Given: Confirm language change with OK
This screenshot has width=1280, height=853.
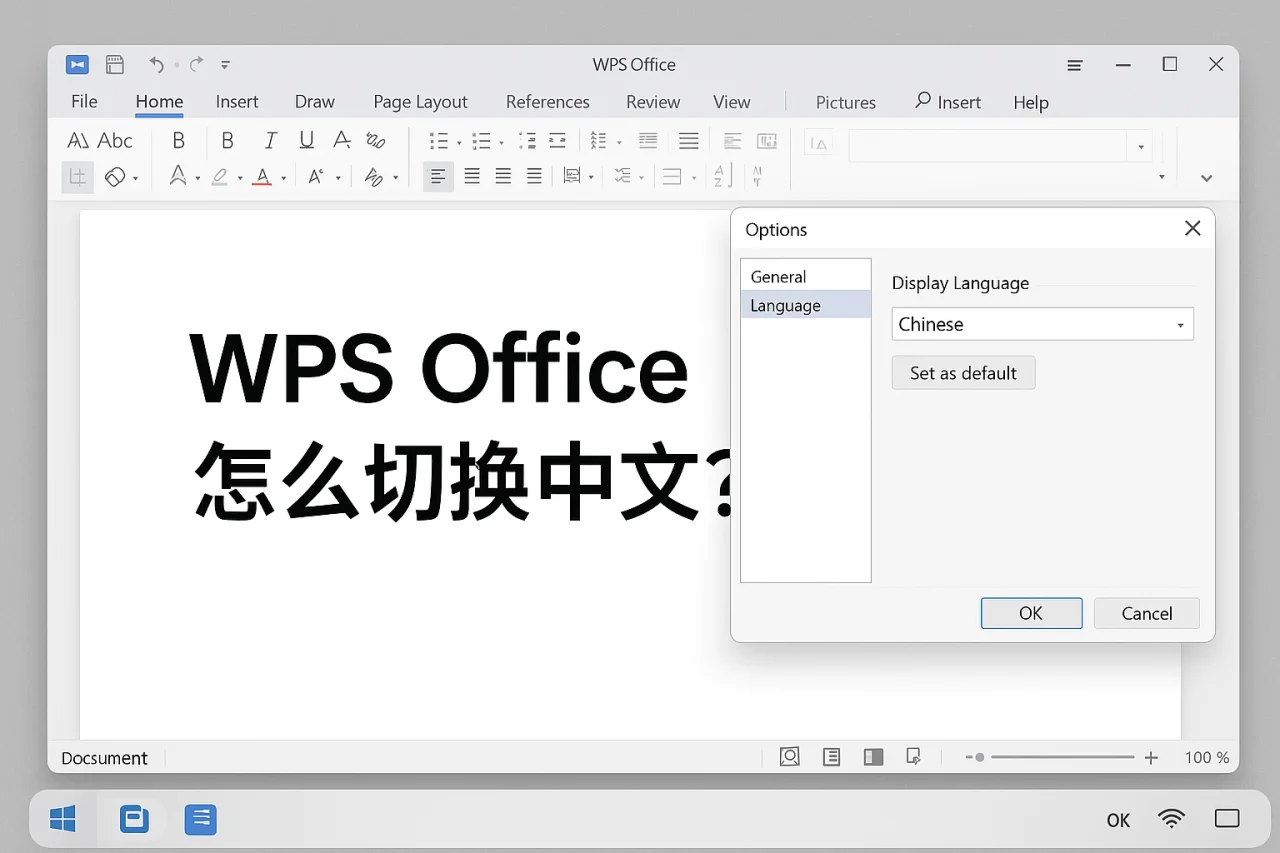Looking at the screenshot, I should (1031, 613).
